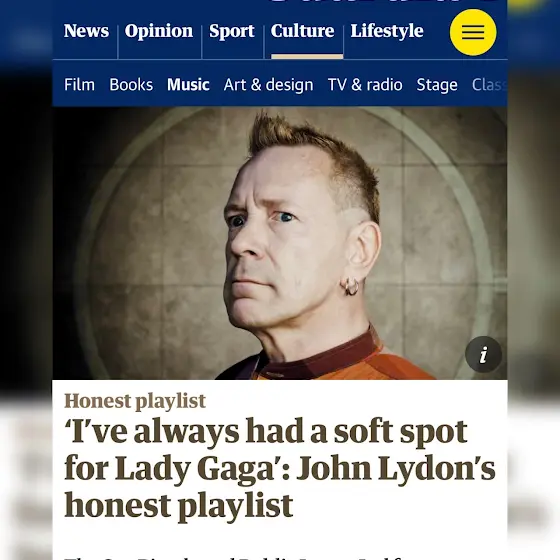The height and width of the screenshot is (560, 560).
Task: Open the yellow hamburger menu
Action: 473,32
